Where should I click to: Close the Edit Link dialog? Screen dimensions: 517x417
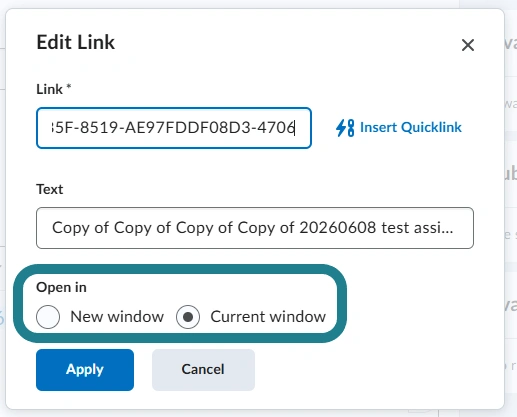click(468, 45)
